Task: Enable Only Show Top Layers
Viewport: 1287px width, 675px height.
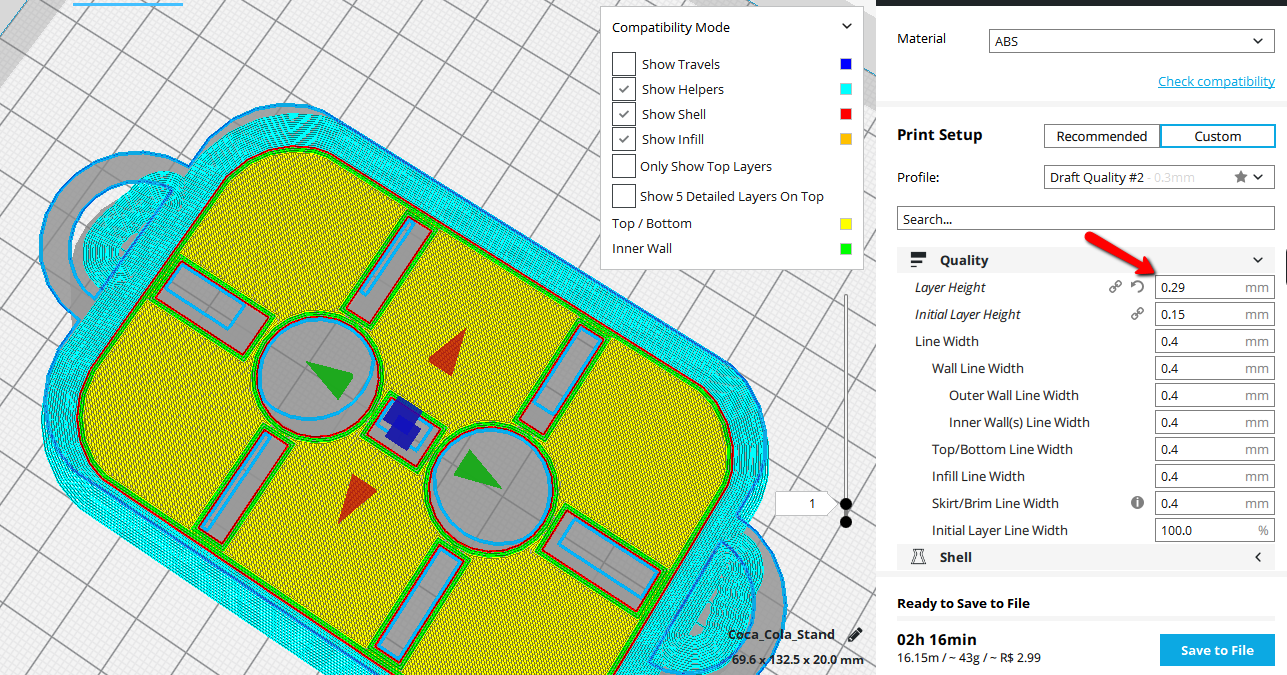Action: pyautogui.click(x=624, y=166)
